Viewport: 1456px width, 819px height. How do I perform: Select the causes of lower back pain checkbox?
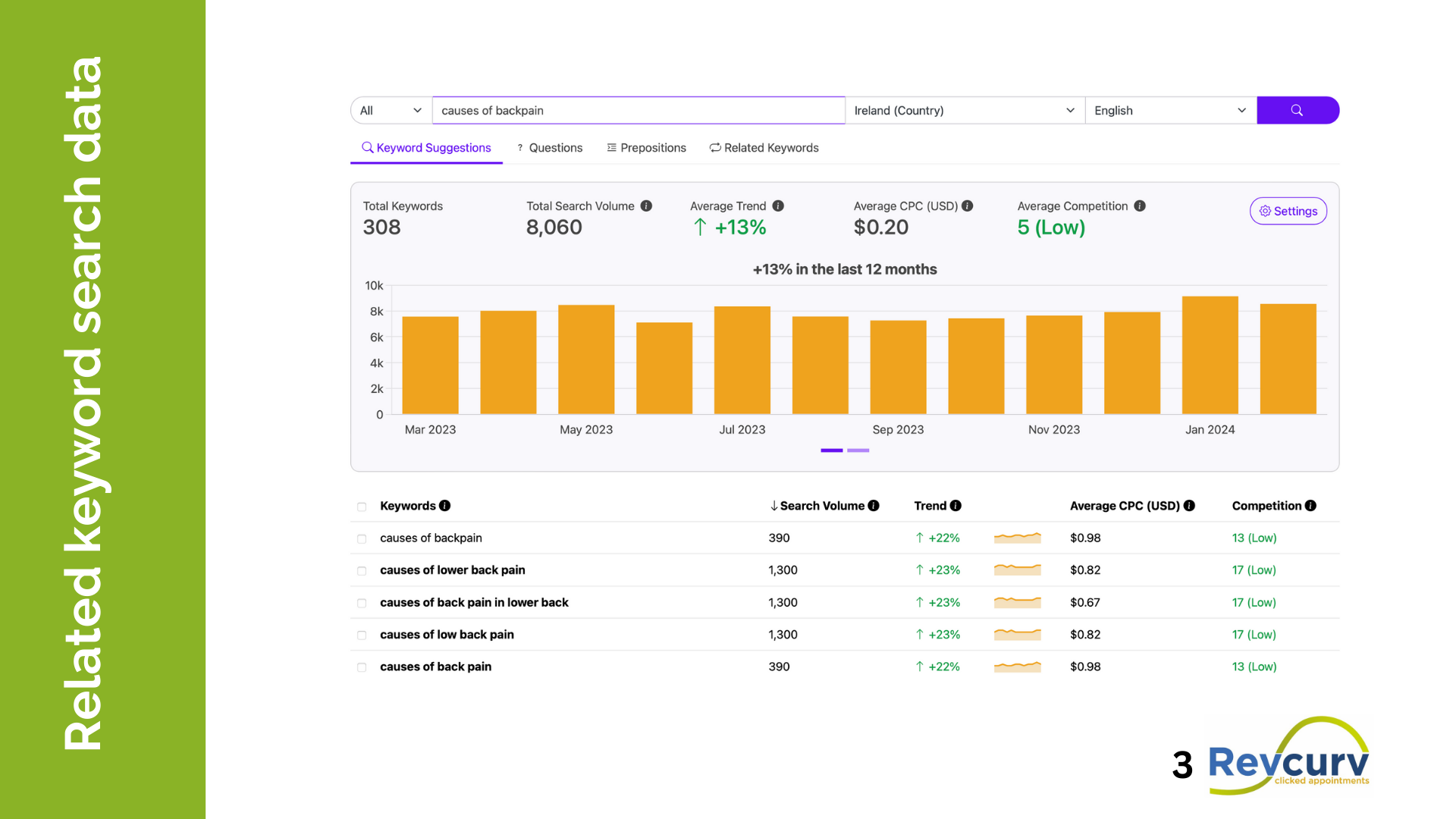(x=362, y=570)
